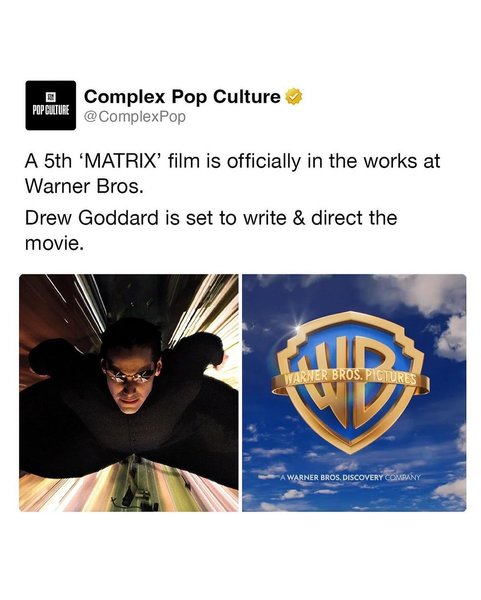Click the flying figure's sunglasses

(x=129, y=375)
